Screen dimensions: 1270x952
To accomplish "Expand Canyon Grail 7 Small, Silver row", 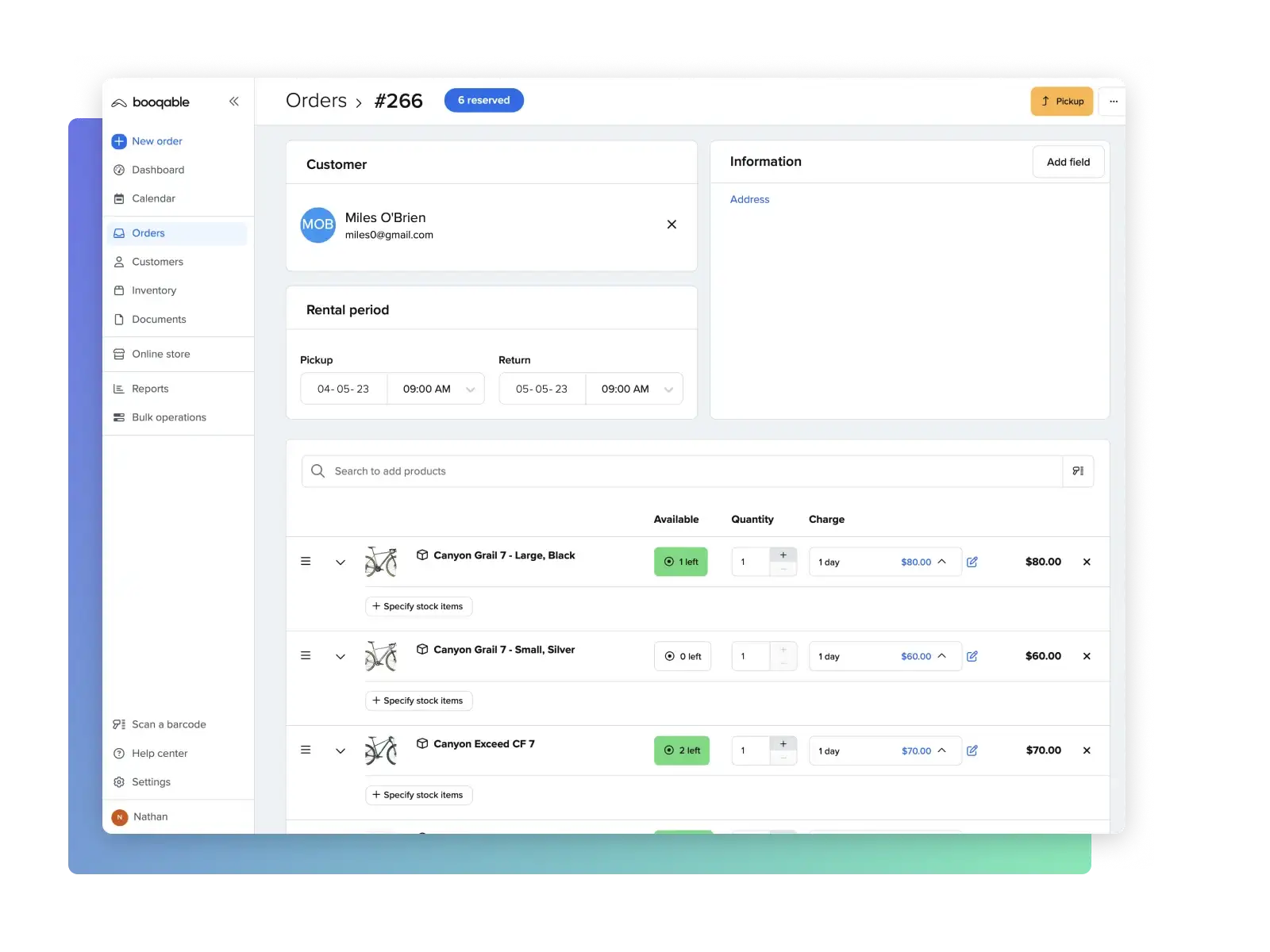I will pyautogui.click(x=341, y=657).
